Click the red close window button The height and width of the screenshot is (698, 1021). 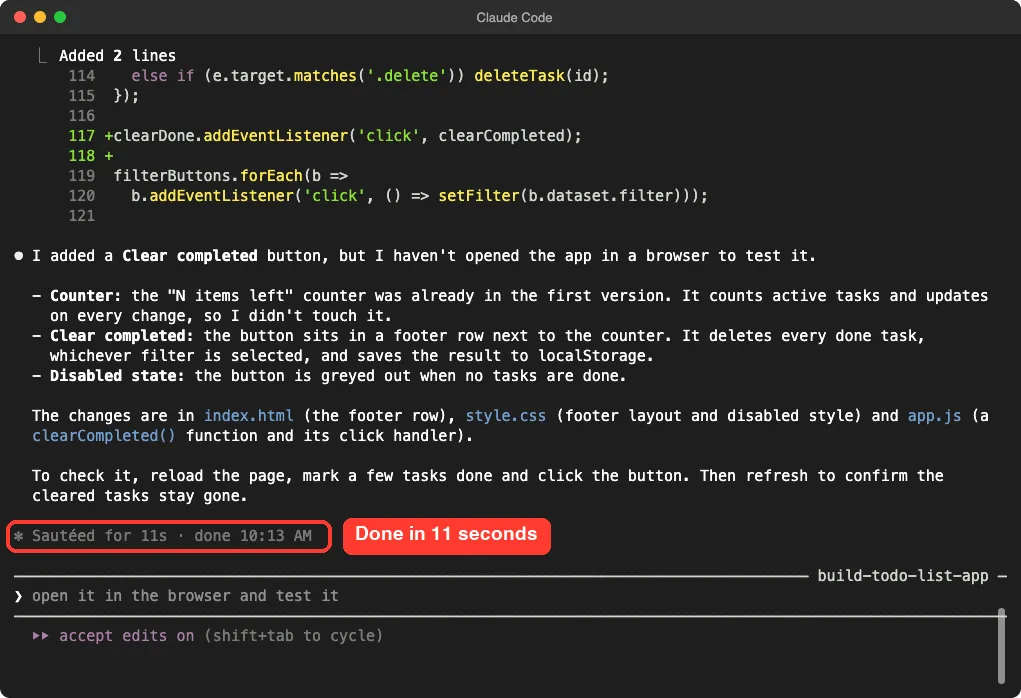coord(20,17)
